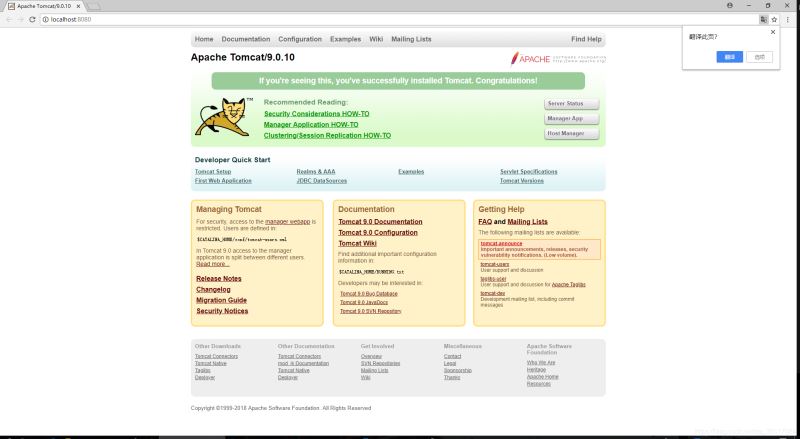Viewport: 800px width, 439px height.
Task: Open Who We Are footer link
Action: click(x=541, y=362)
